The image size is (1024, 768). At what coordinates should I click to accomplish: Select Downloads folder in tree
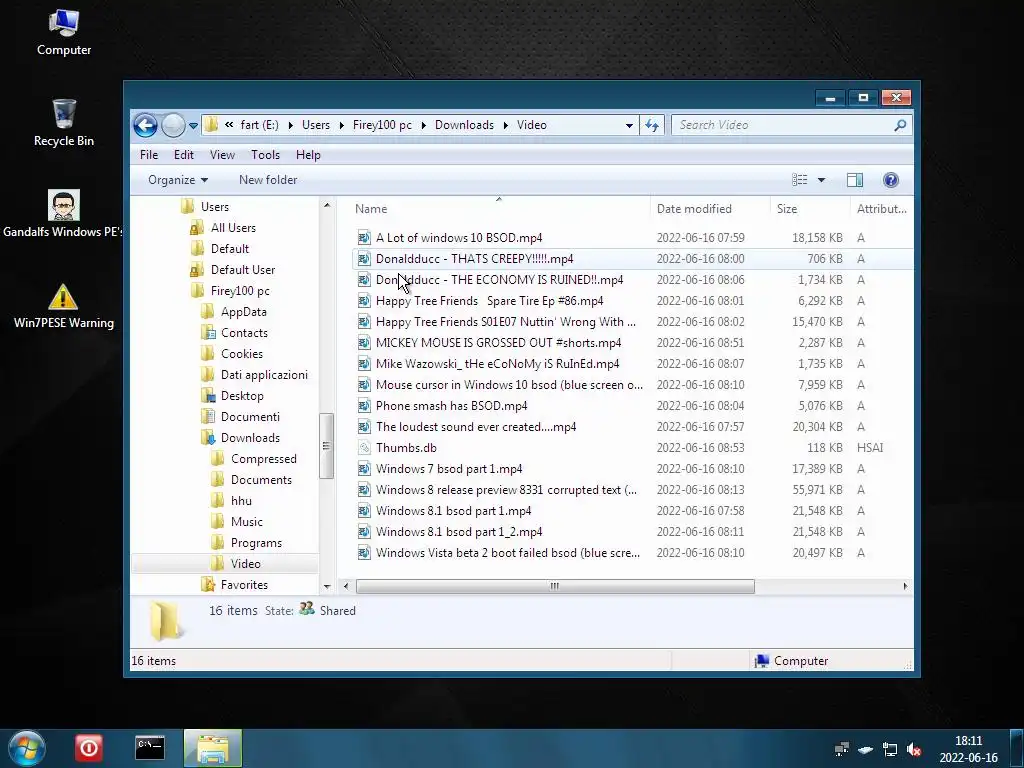point(250,438)
